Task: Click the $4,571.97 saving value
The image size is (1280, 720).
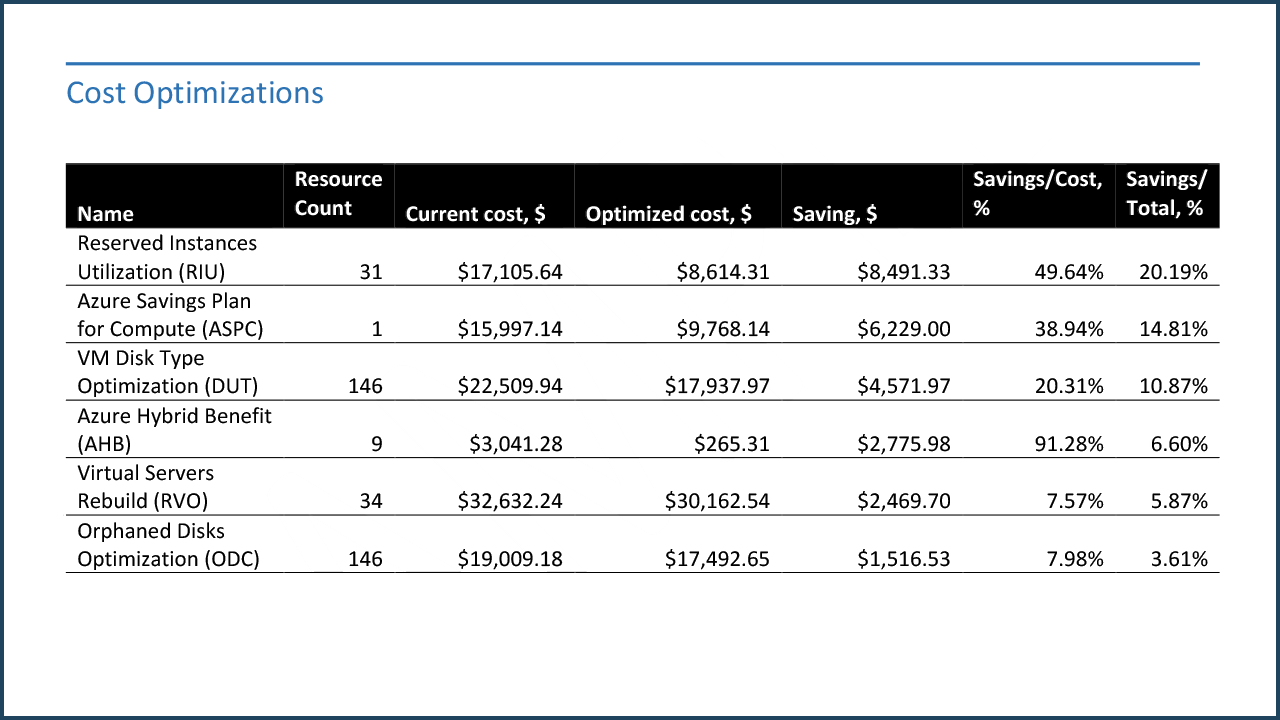Action: (x=903, y=387)
